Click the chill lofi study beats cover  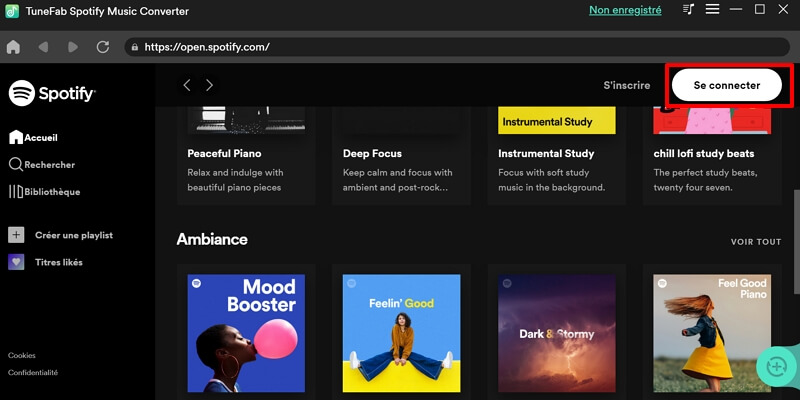click(712, 120)
